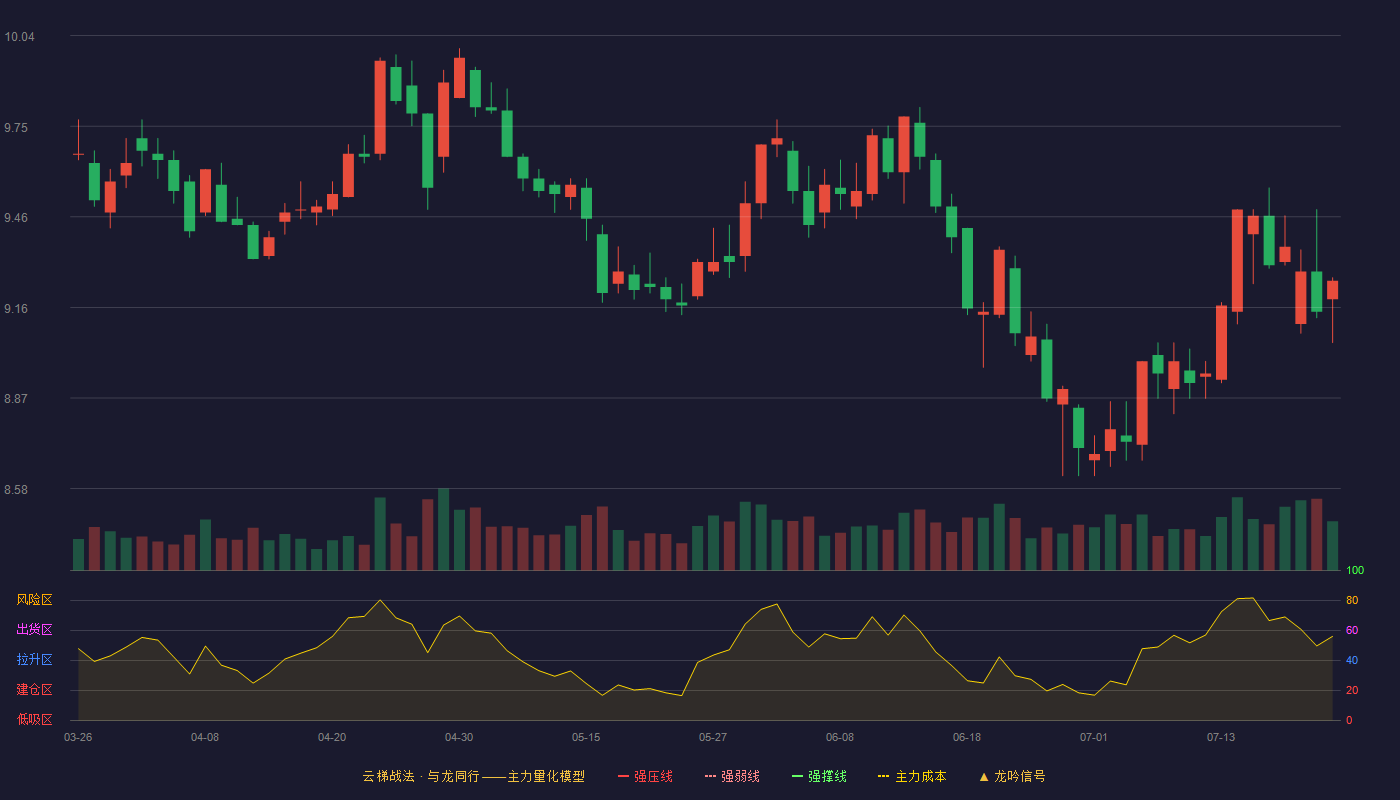Click the pink dashed 强弱线 legend marker
Viewport: 1400px width, 800px height.
pyautogui.click(x=710, y=776)
